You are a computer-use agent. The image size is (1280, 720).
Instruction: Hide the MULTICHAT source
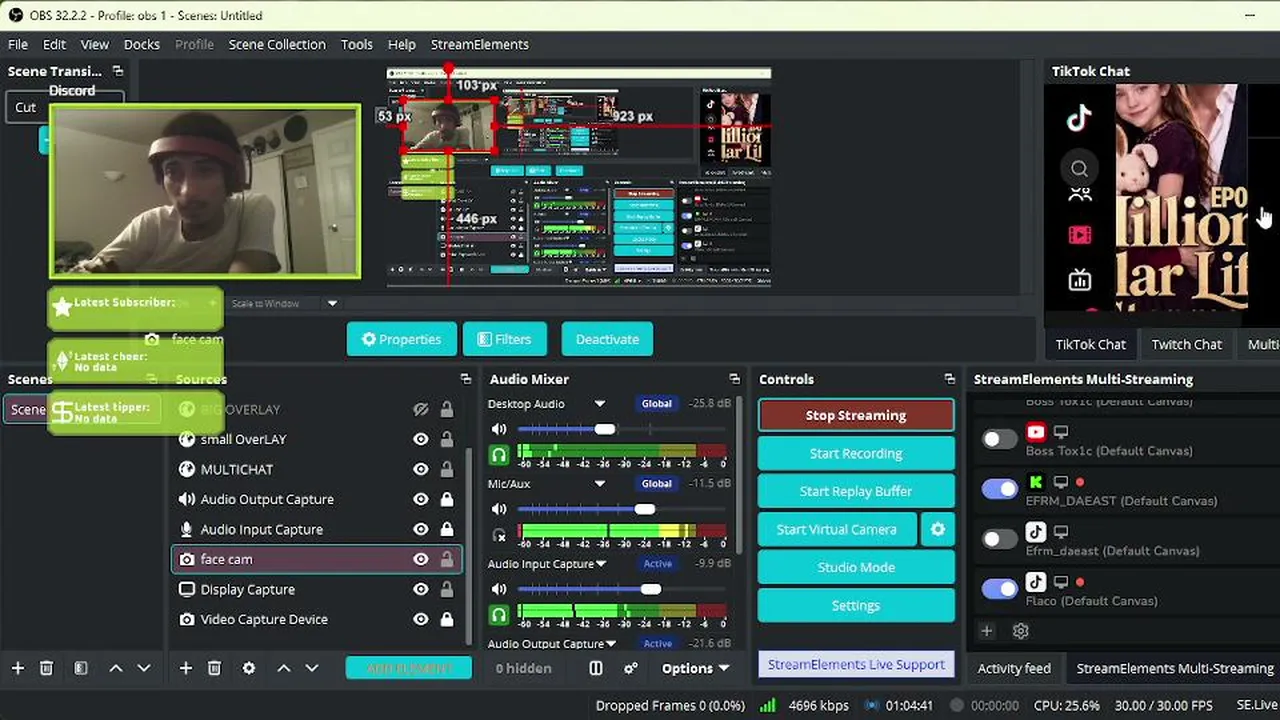(x=421, y=469)
